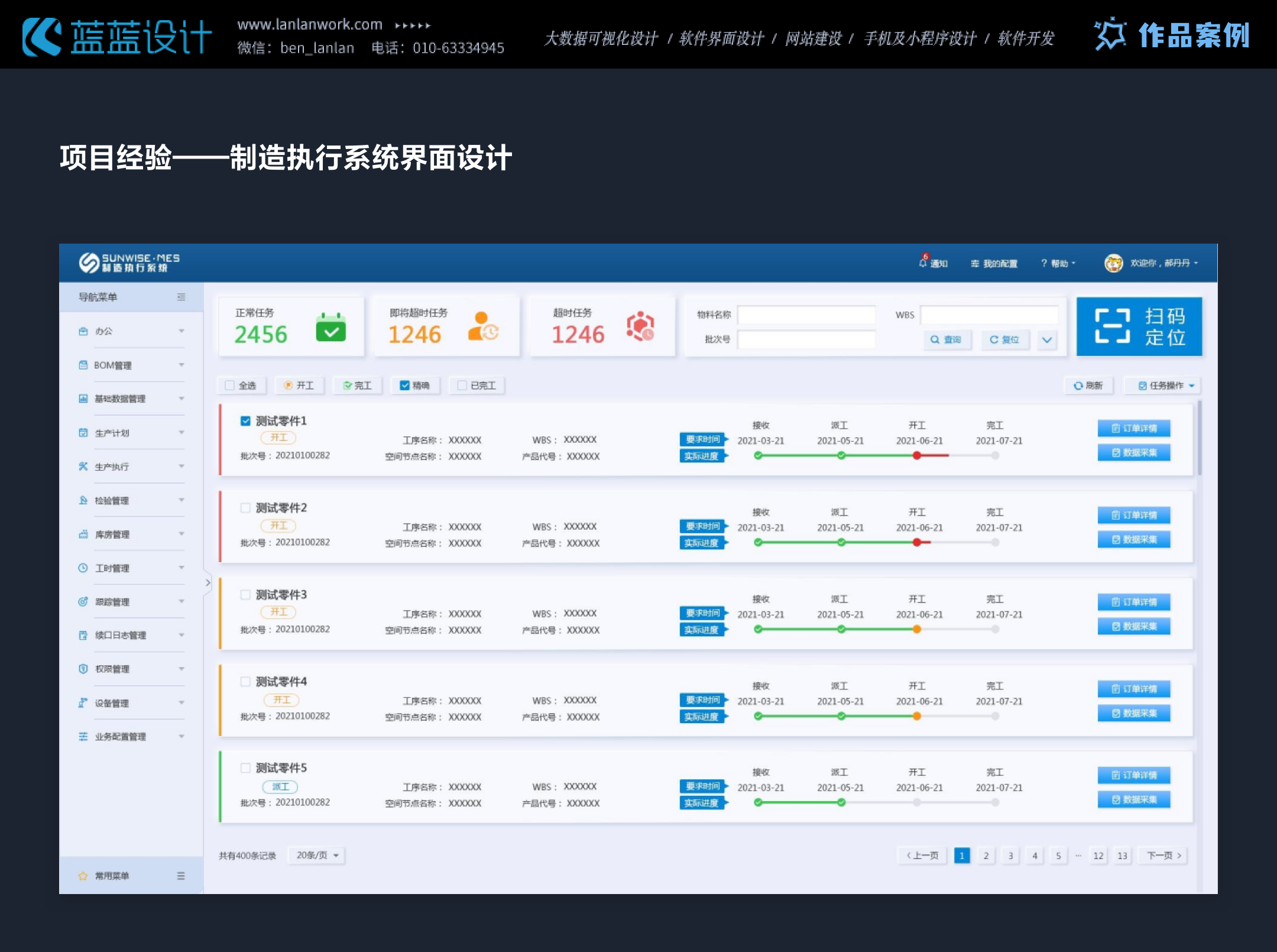The width and height of the screenshot is (1277, 952).
Task: Uncheck the 精确 checkbox
Action: coord(405,386)
